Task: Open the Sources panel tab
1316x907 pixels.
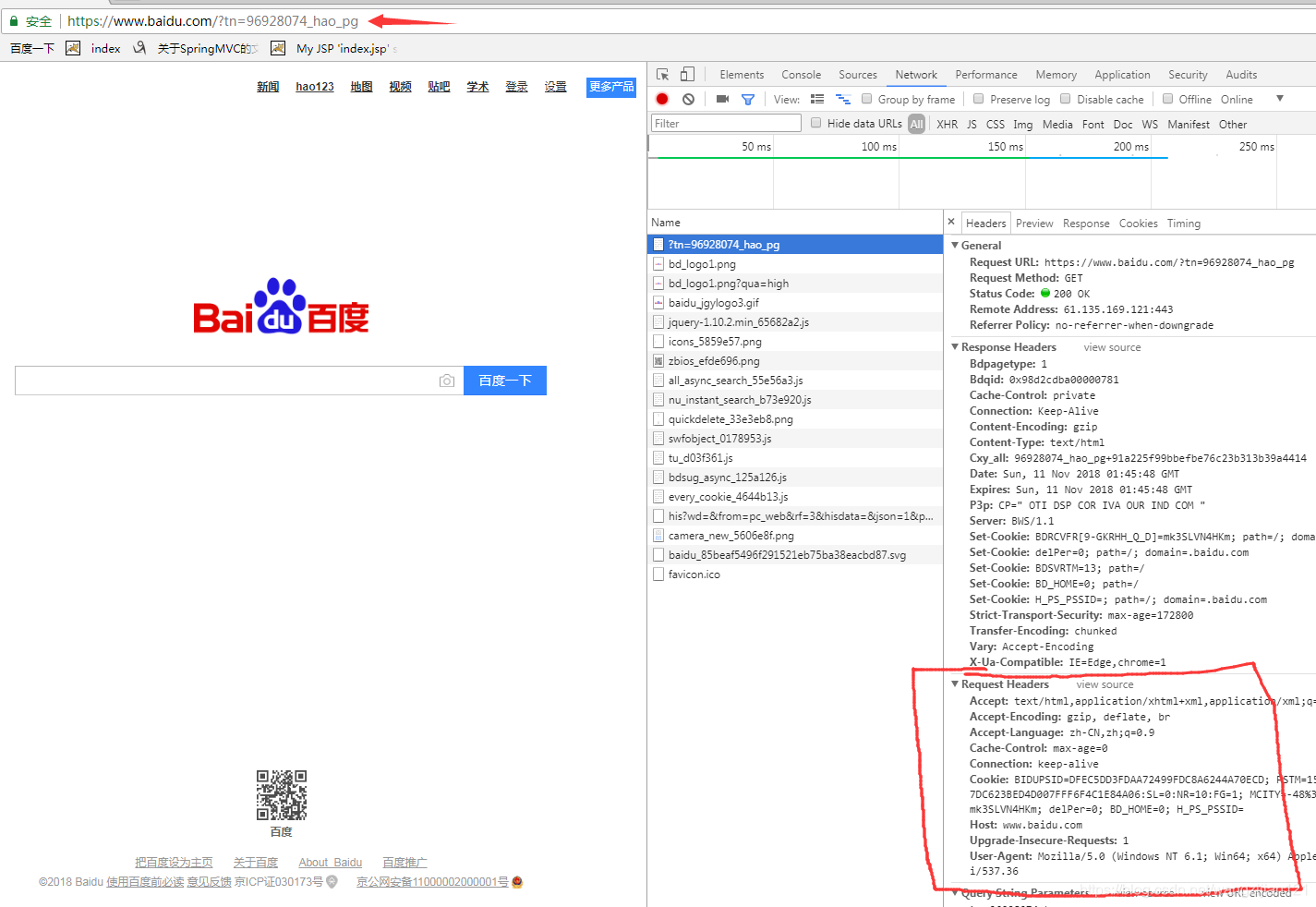Action: coord(857,75)
